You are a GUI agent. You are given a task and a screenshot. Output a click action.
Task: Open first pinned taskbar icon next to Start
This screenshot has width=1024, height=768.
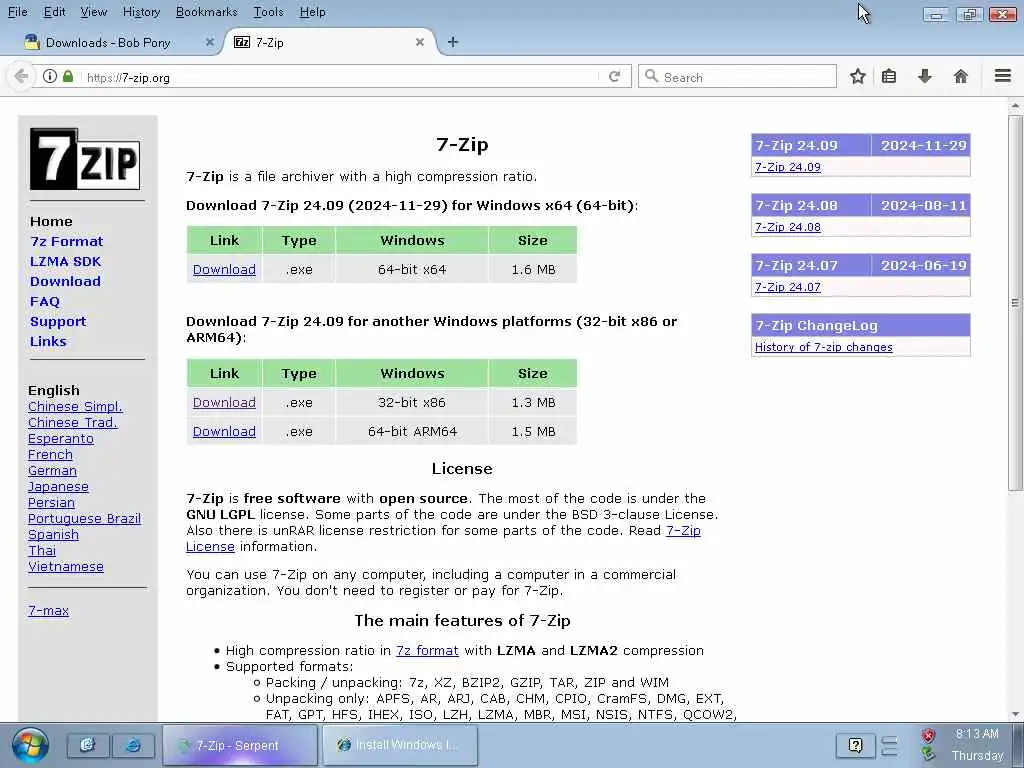pyautogui.click(x=88, y=745)
